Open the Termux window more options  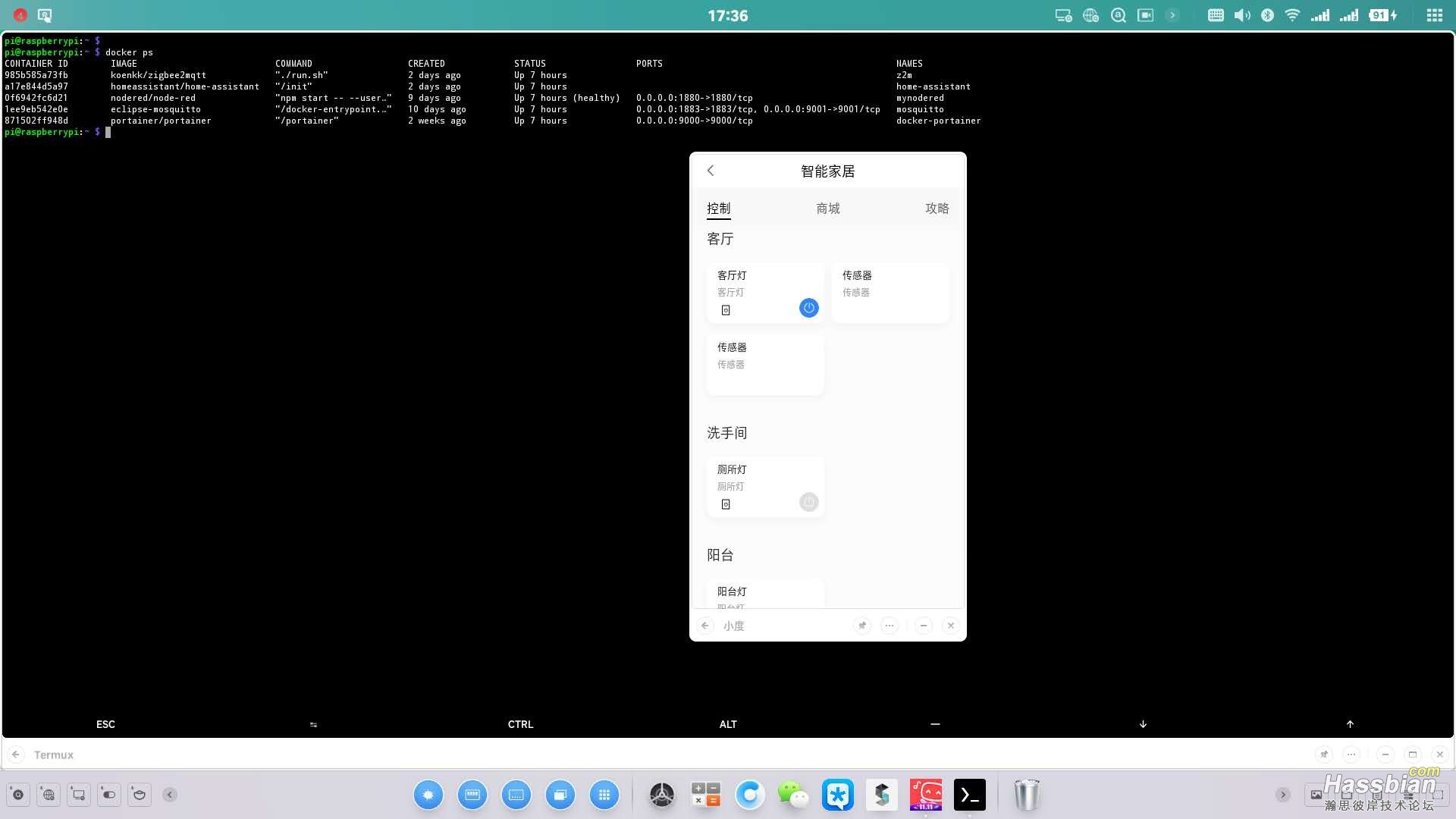(1351, 755)
